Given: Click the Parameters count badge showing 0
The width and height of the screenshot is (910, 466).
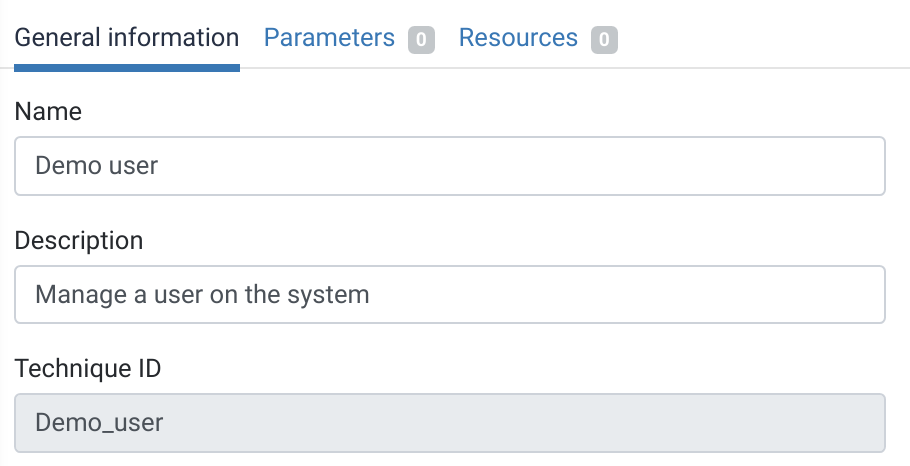Looking at the screenshot, I should click(x=421, y=40).
